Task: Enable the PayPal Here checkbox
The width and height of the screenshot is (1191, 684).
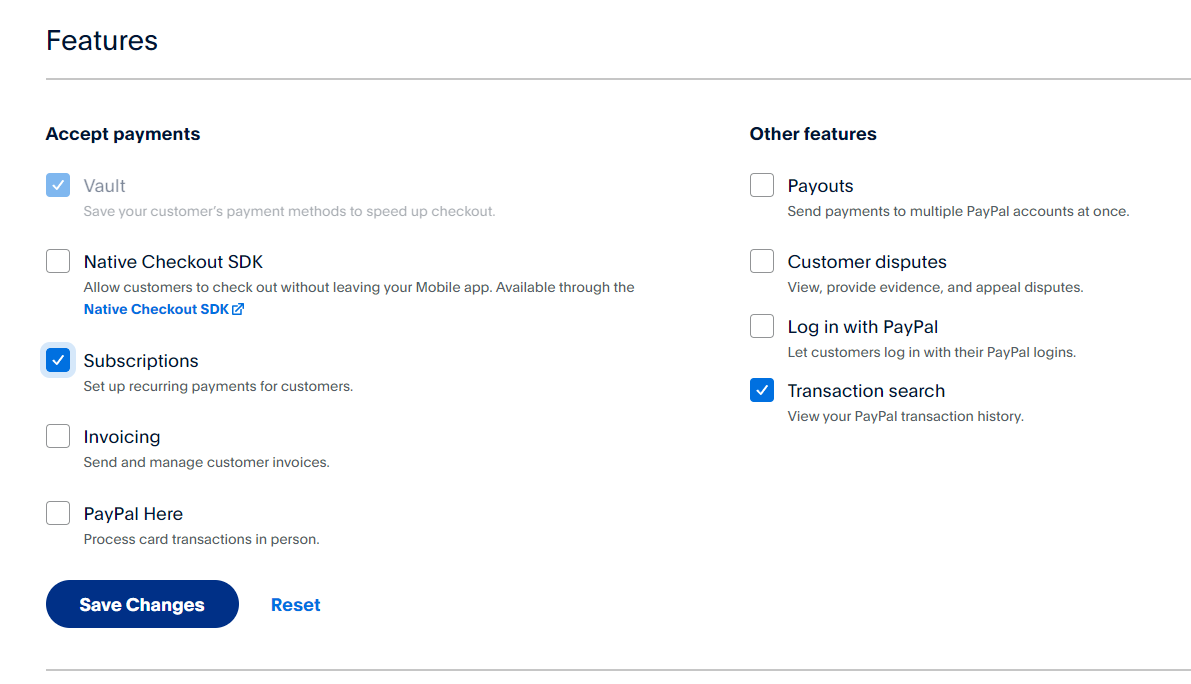Action: (58, 513)
